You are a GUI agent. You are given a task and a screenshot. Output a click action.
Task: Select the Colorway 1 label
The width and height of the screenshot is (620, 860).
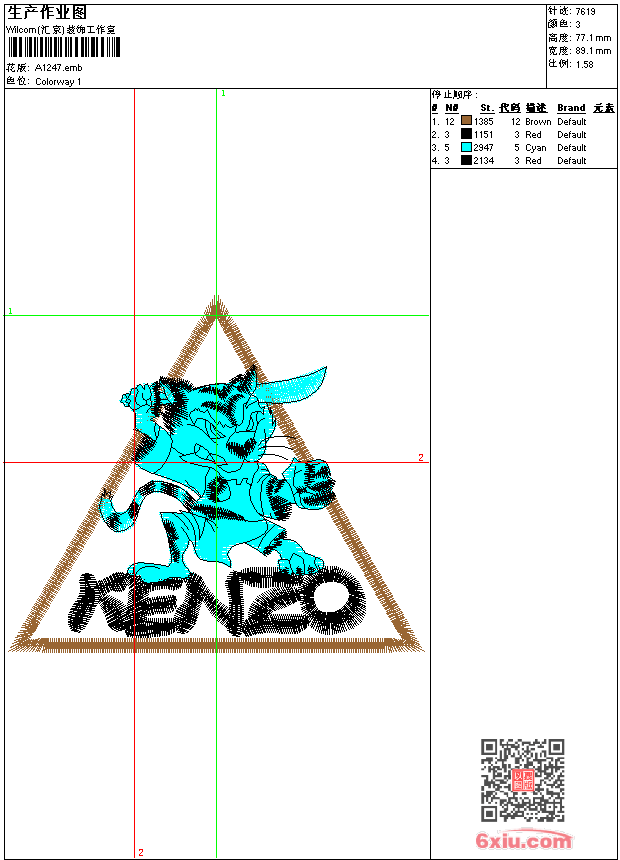tap(58, 82)
